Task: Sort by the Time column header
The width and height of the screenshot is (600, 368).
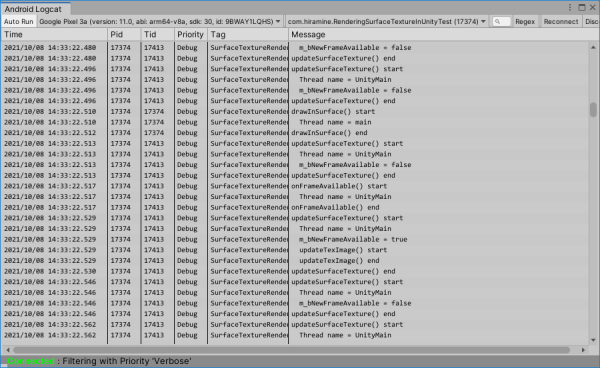Action: click(54, 34)
